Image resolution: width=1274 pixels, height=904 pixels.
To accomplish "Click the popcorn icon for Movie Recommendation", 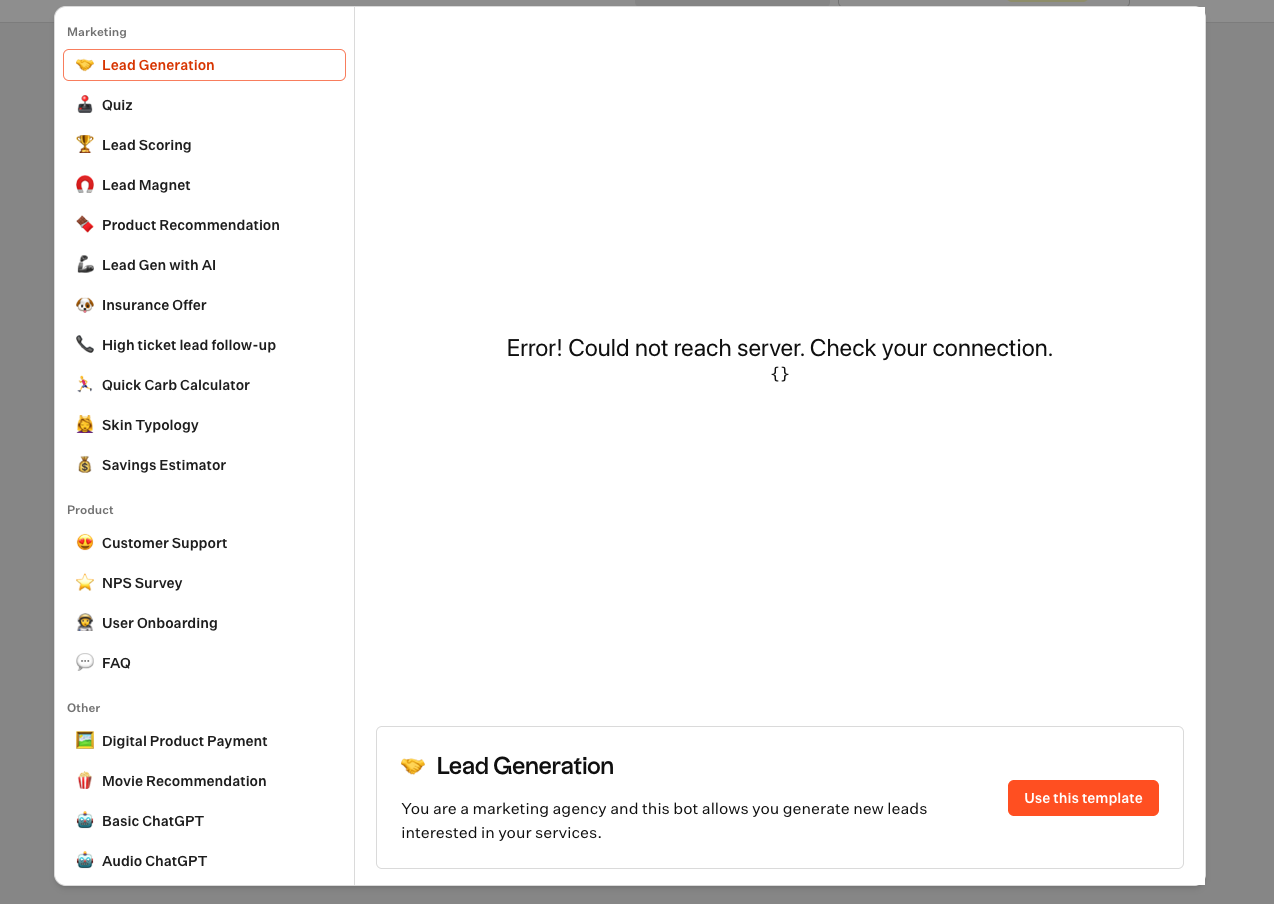I will tap(85, 781).
